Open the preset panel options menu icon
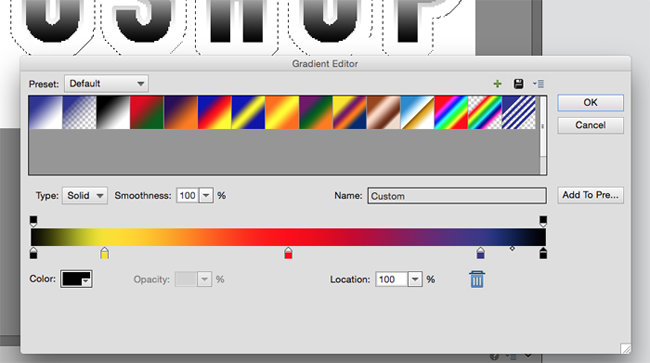The width and height of the screenshot is (650, 363). pyautogui.click(x=538, y=84)
